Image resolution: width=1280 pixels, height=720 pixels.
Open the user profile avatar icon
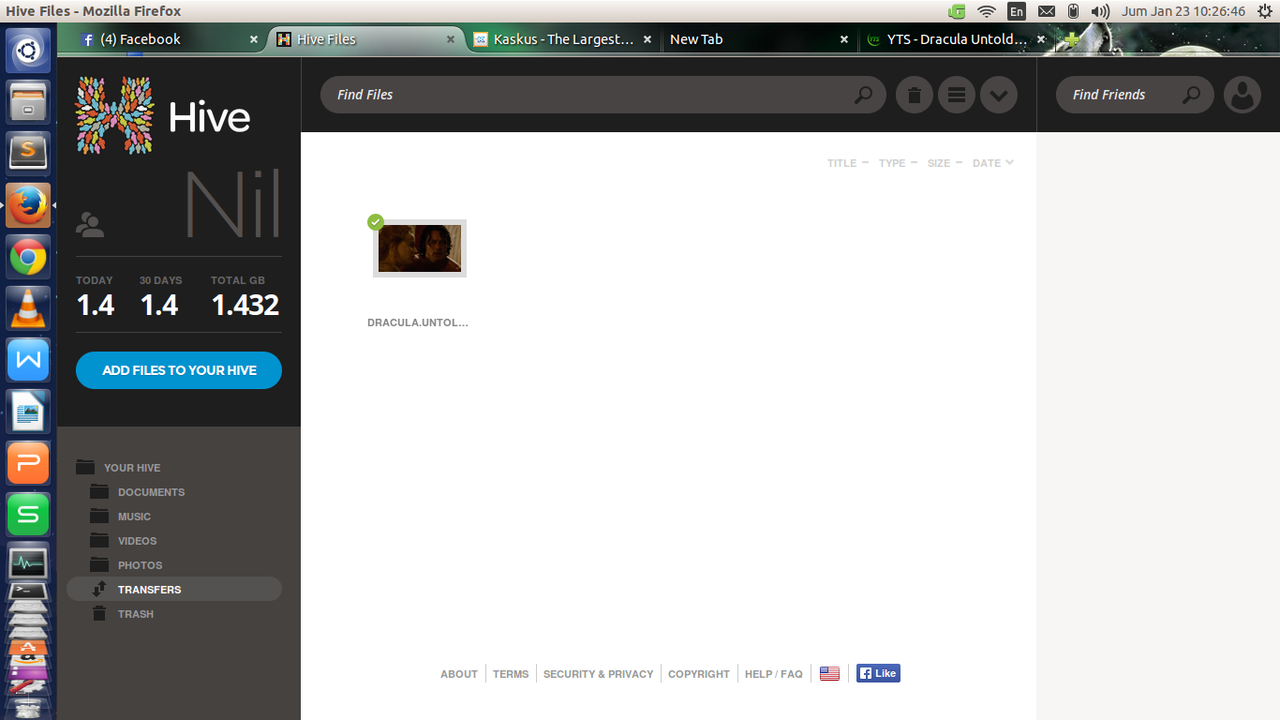[1242, 95]
